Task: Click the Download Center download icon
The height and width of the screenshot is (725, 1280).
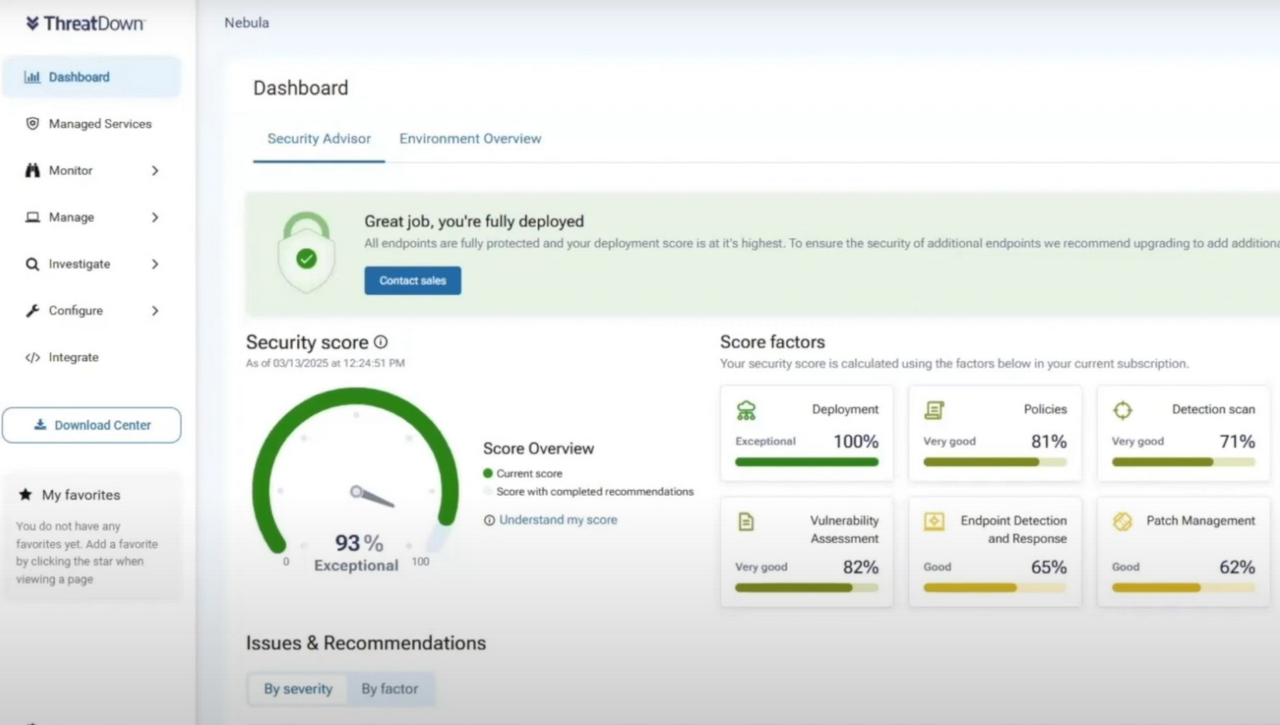Action: tap(39, 424)
